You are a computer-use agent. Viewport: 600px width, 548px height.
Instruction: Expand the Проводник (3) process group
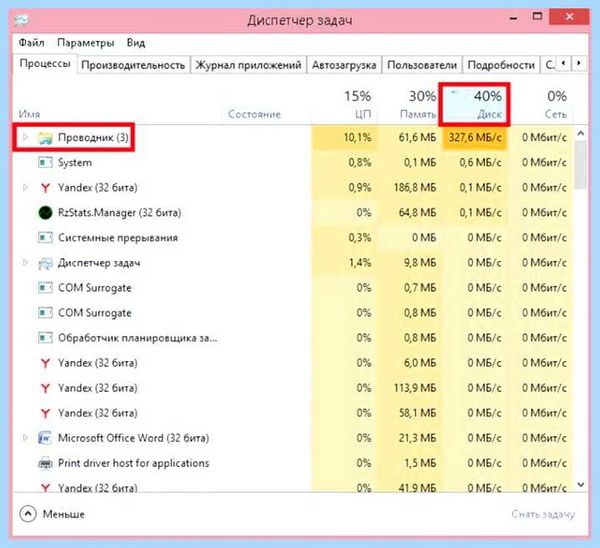(25, 137)
